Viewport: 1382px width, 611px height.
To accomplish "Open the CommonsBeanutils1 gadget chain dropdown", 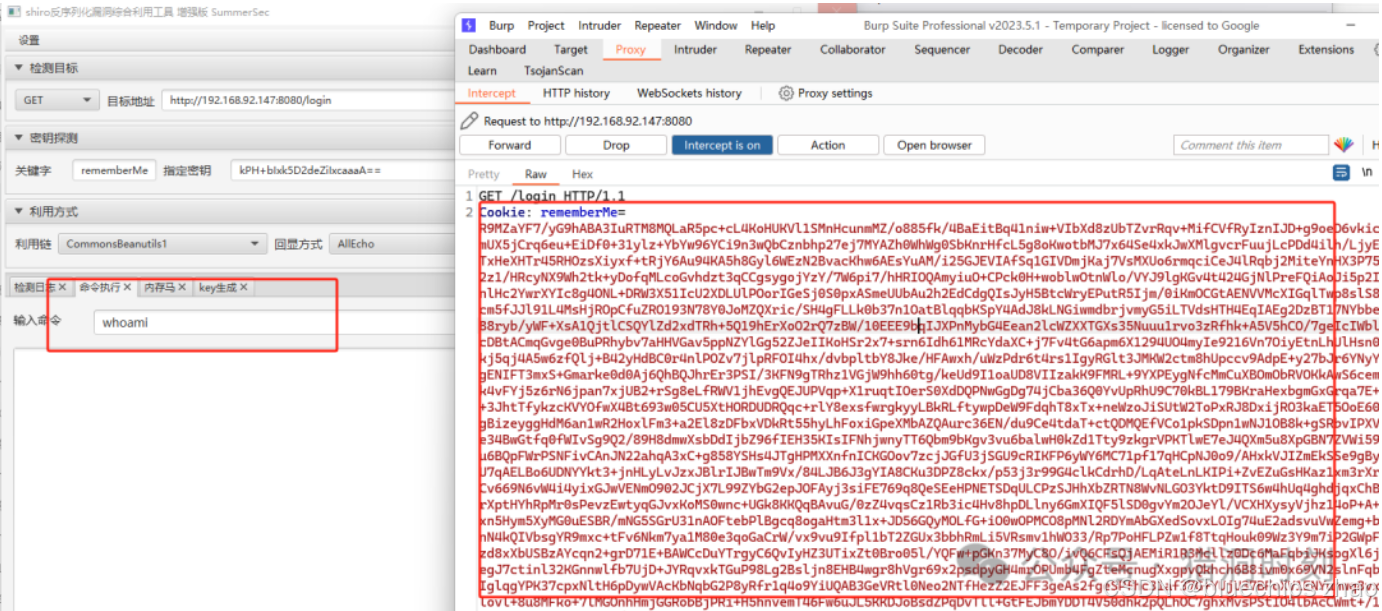I will pyautogui.click(x=162, y=244).
